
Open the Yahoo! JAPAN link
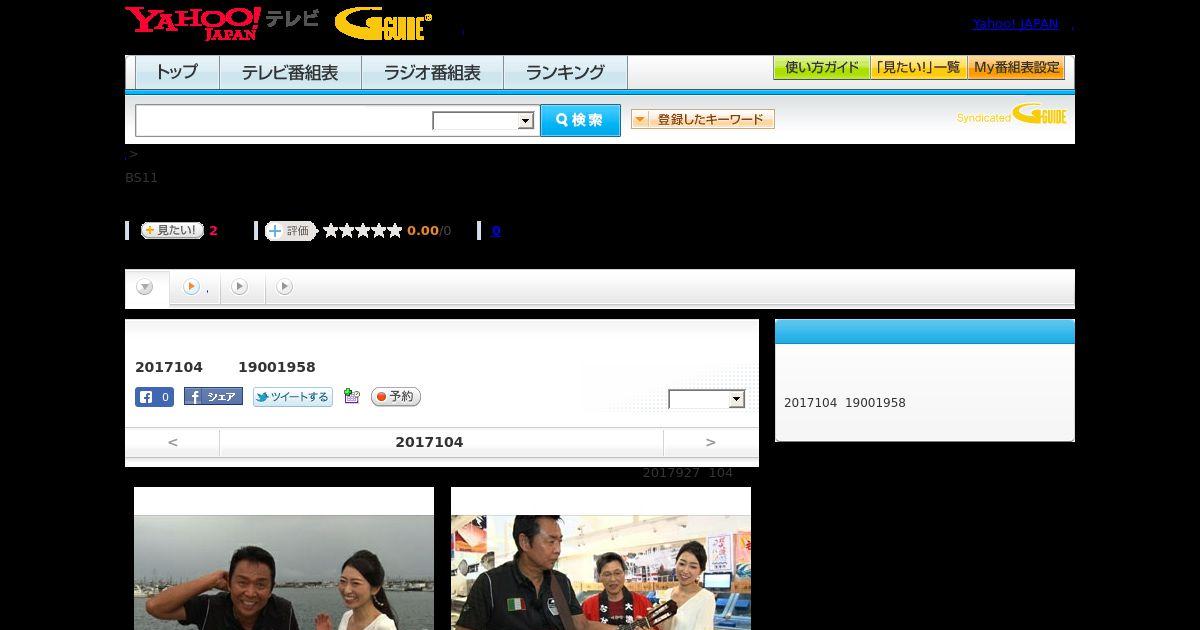1015,24
